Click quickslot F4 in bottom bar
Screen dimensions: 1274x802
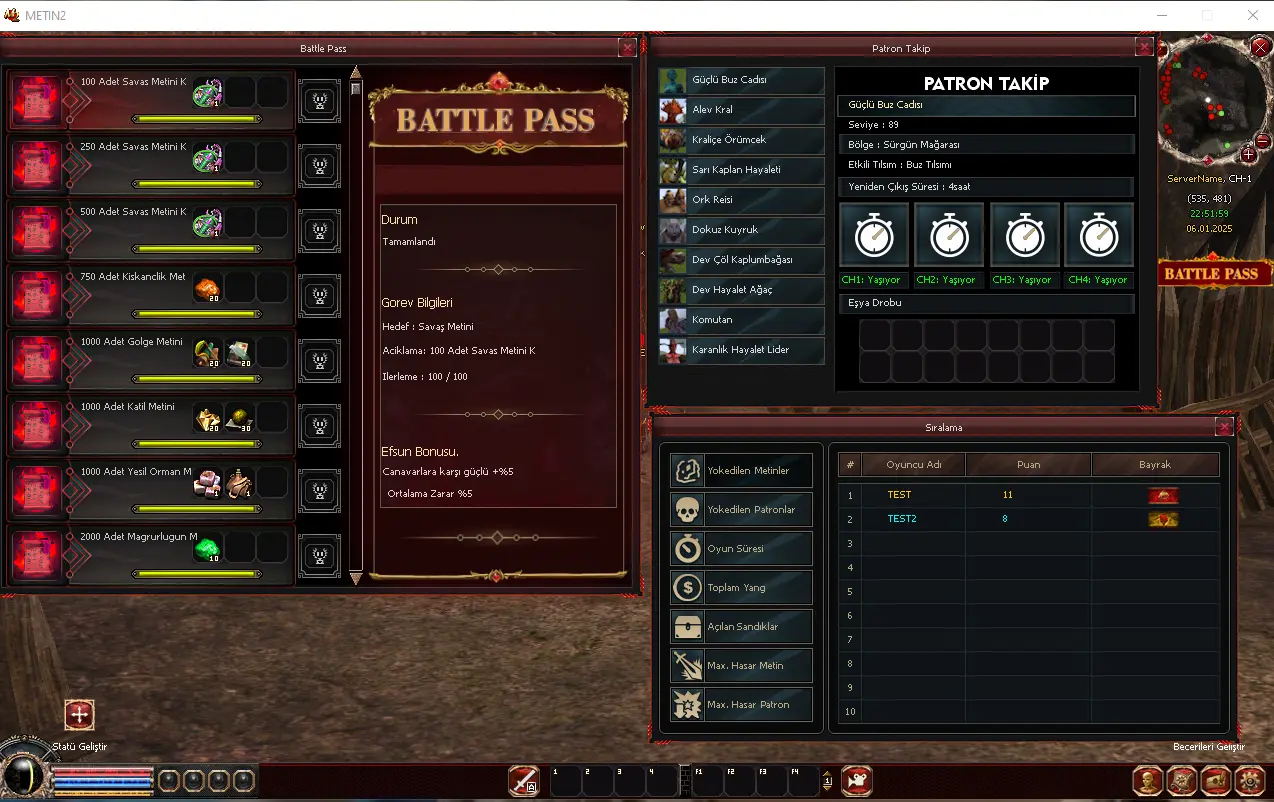point(804,780)
